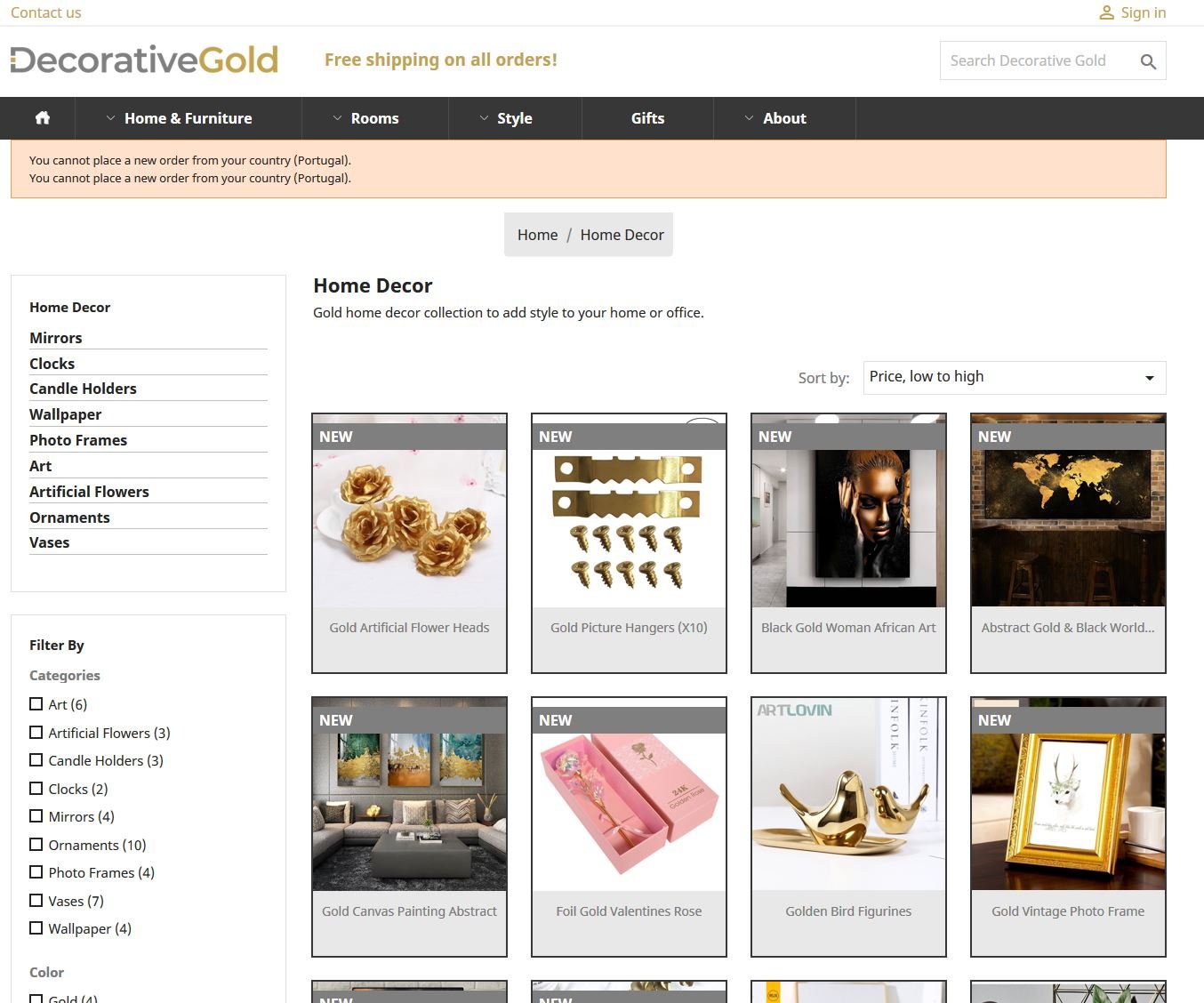Enable the Vases (7) filter checkbox
The height and width of the screenshot is (1003, 1204).
coord(36,901)
